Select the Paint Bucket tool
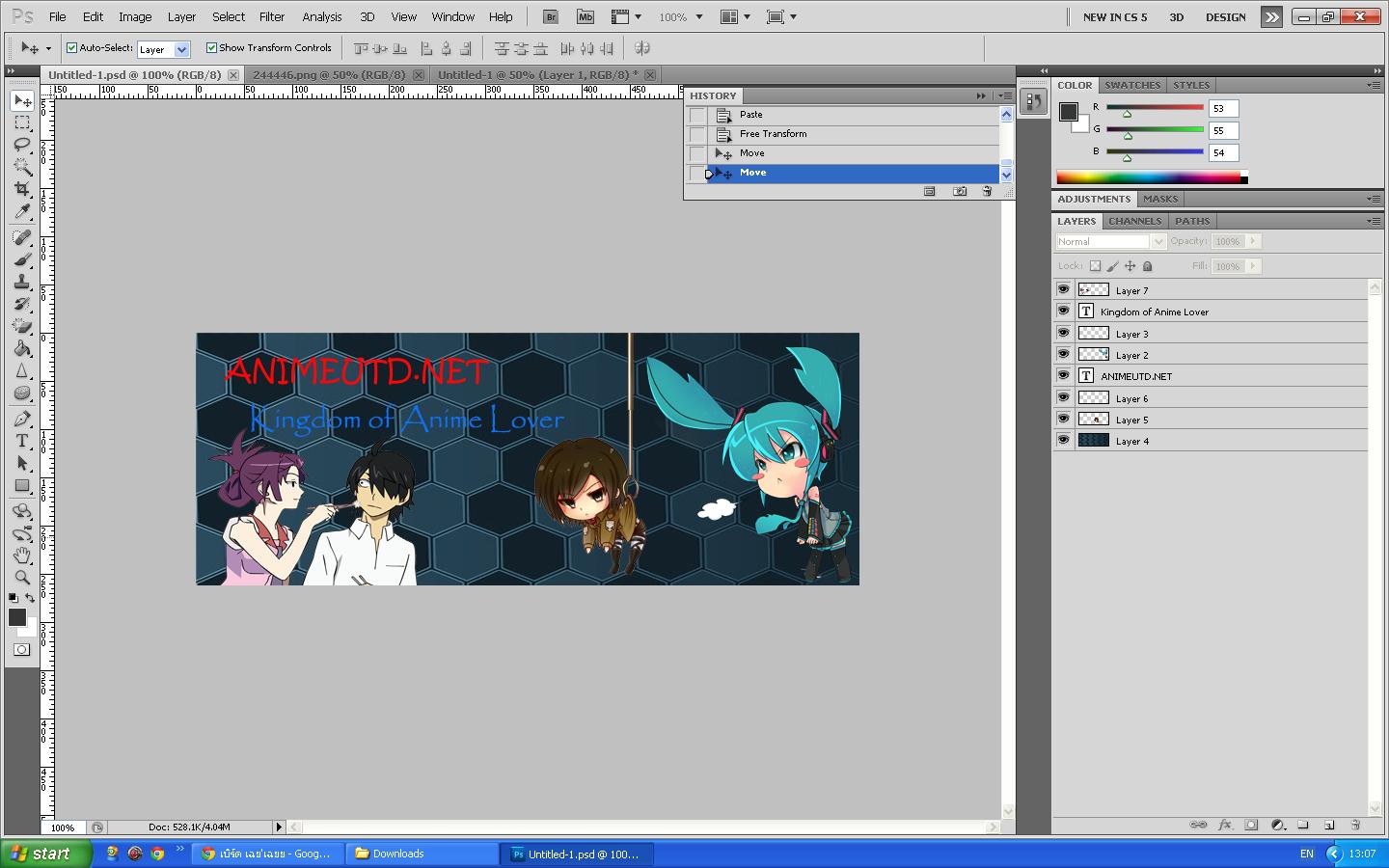1389x868 pixels. (x=22, y=348)
